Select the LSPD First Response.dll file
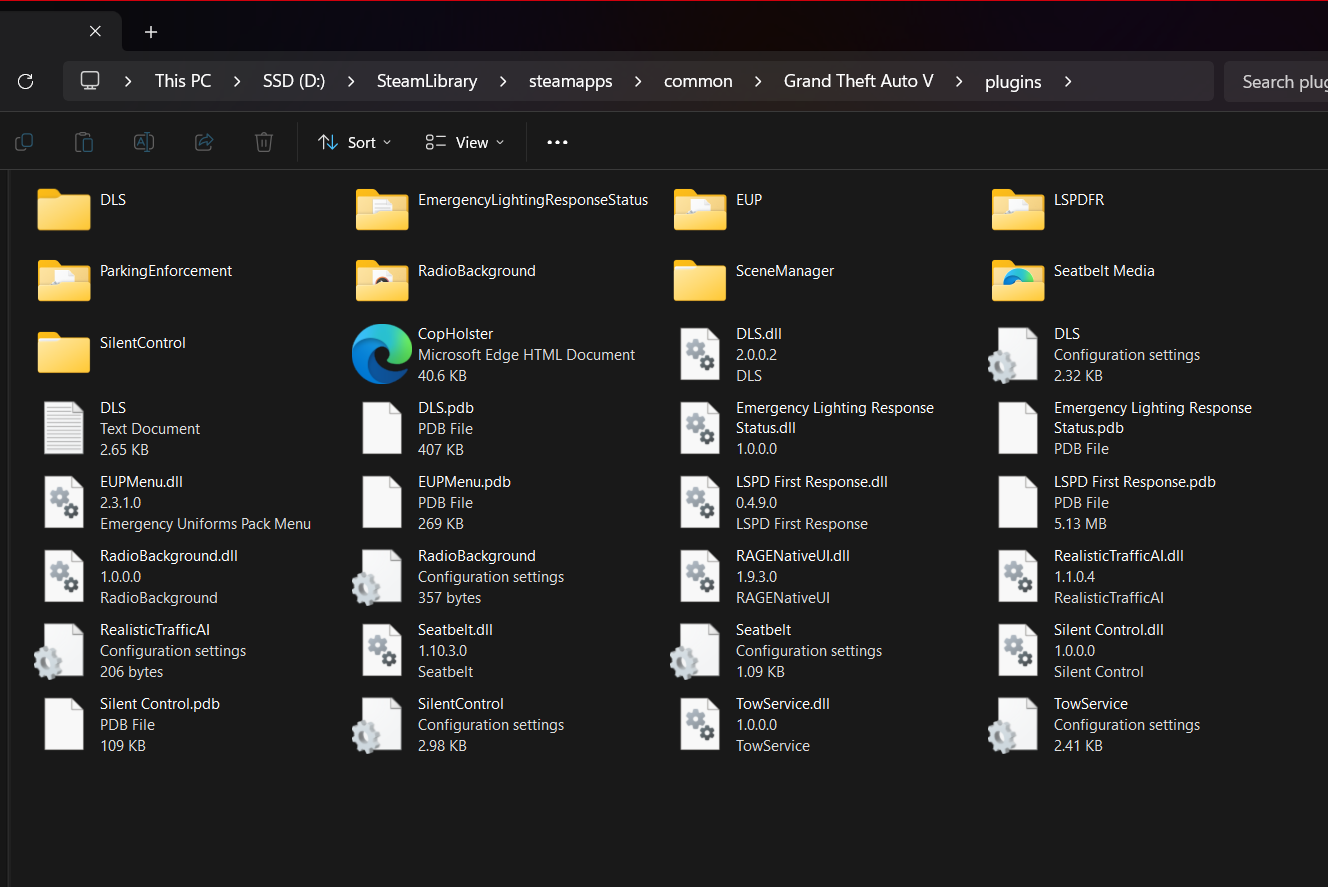 [700, 502]
